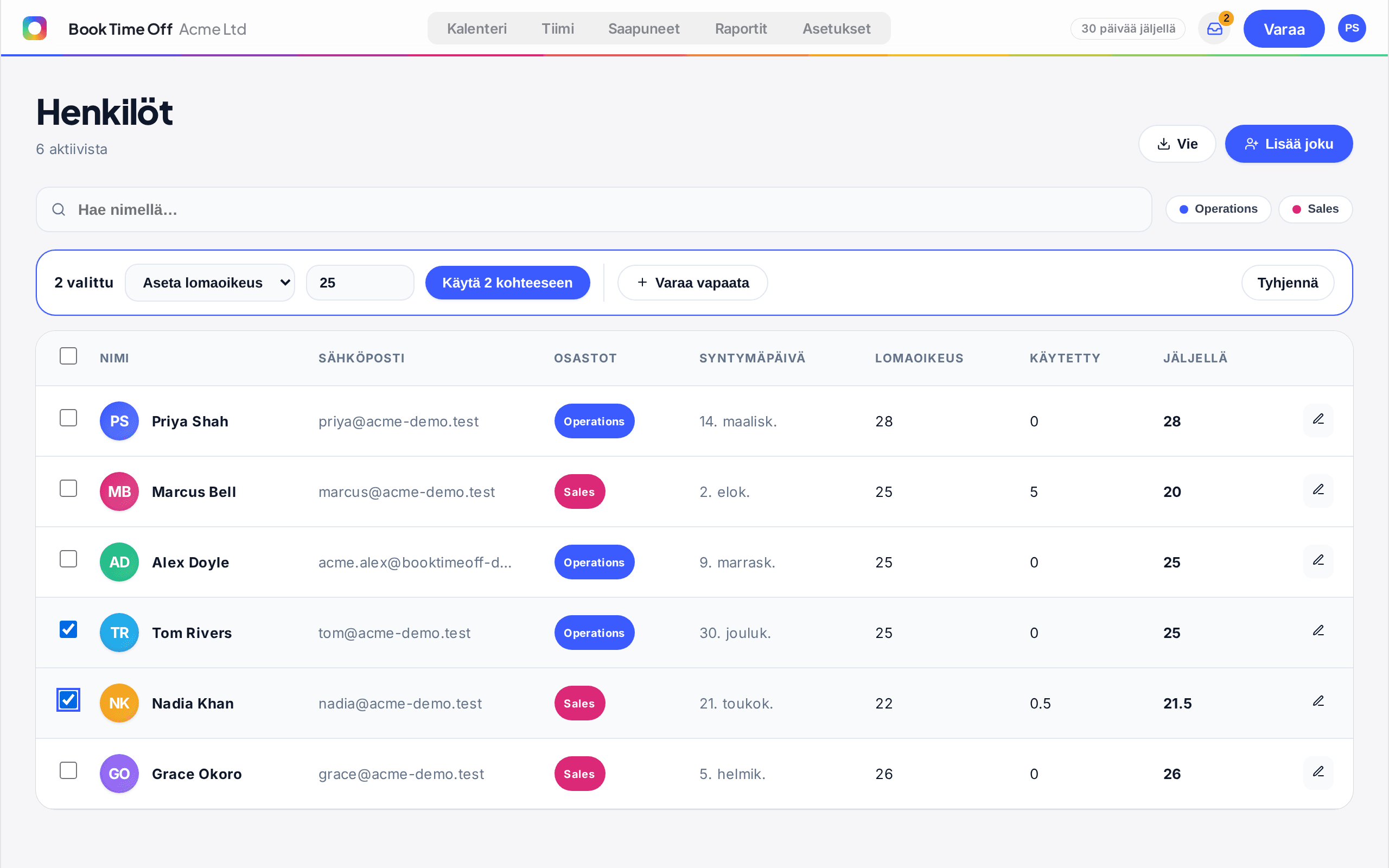The width and height of the screenshot is (1389, 868).
Task: Open the Raportit tab
Action: tap(741, 28)
